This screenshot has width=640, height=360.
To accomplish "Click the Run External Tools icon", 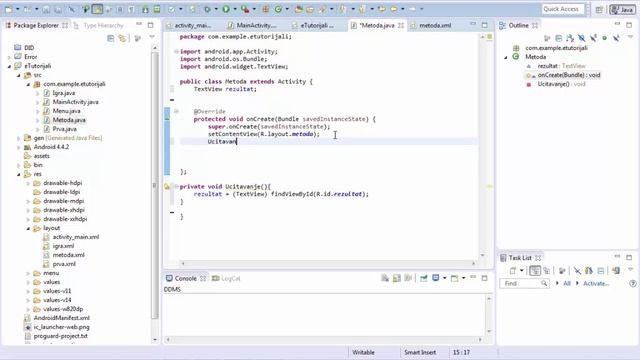I will coord(244,9).
